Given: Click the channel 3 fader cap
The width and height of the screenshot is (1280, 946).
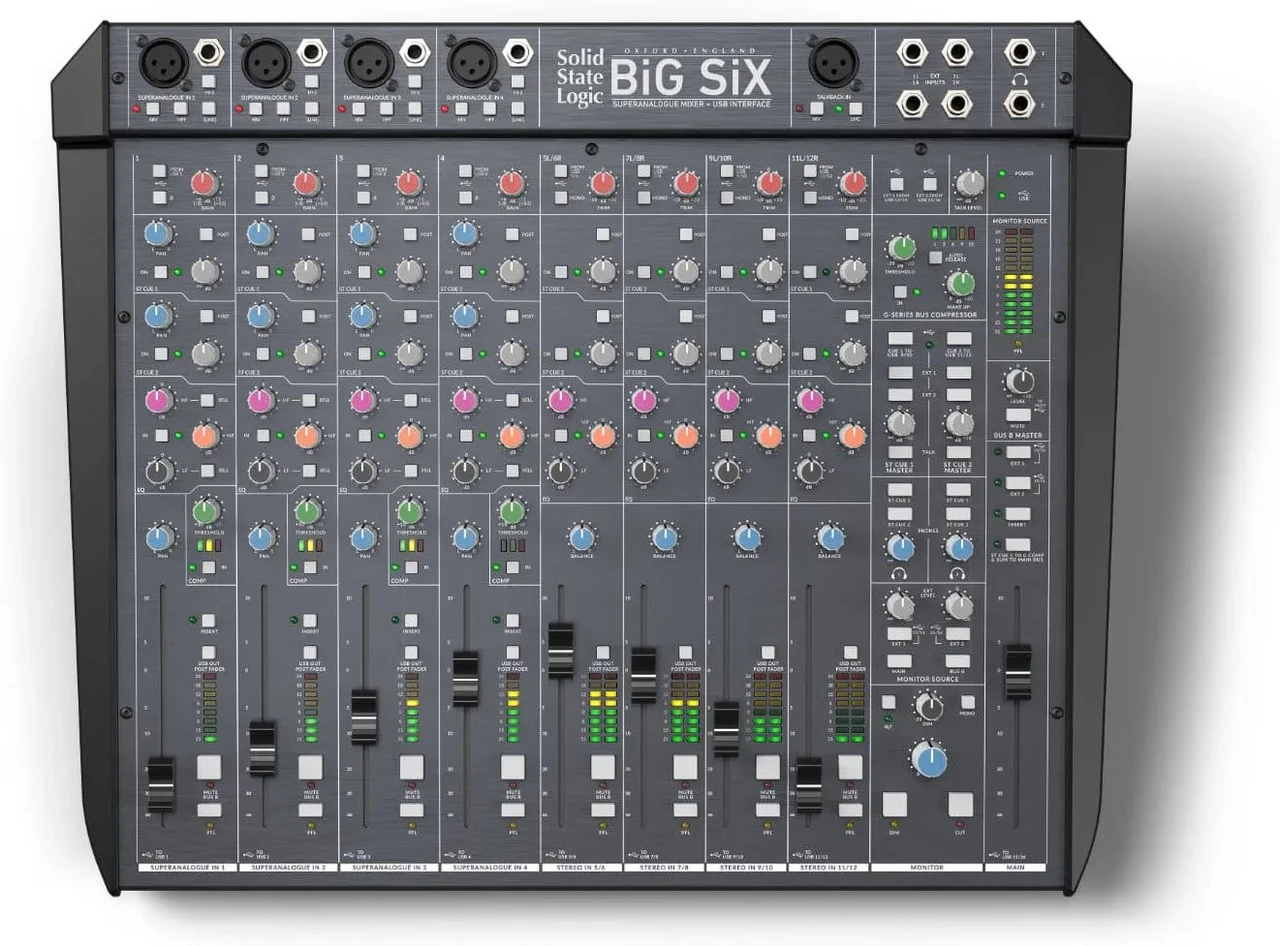Looking at the screenshot, I should point(364,715).
